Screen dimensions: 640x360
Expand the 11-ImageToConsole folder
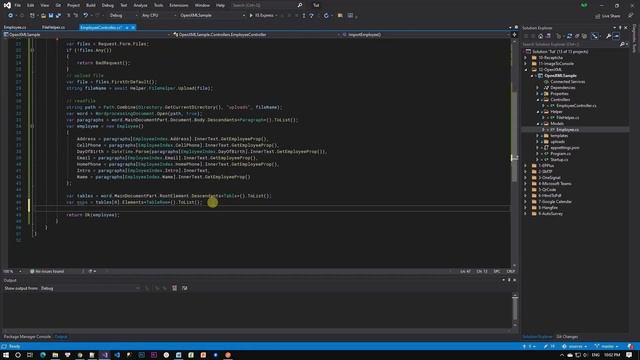point(526,64)
